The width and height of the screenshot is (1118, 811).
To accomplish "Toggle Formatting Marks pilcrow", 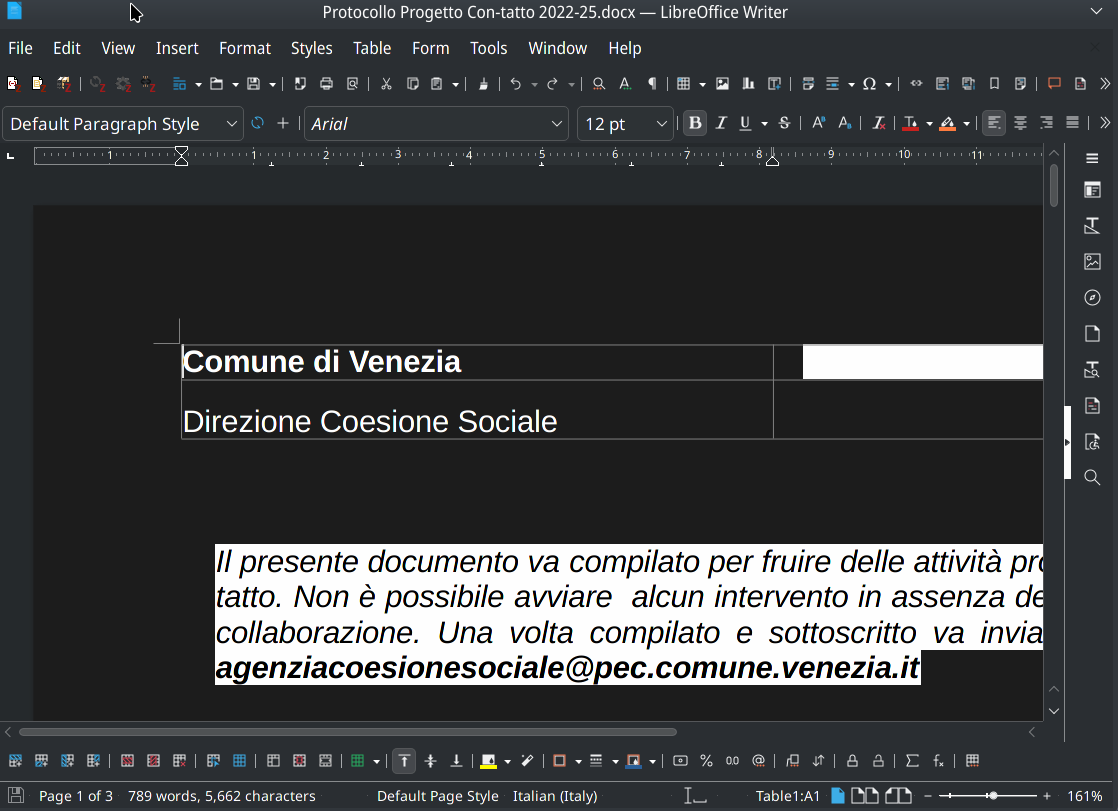I will 652,84.
